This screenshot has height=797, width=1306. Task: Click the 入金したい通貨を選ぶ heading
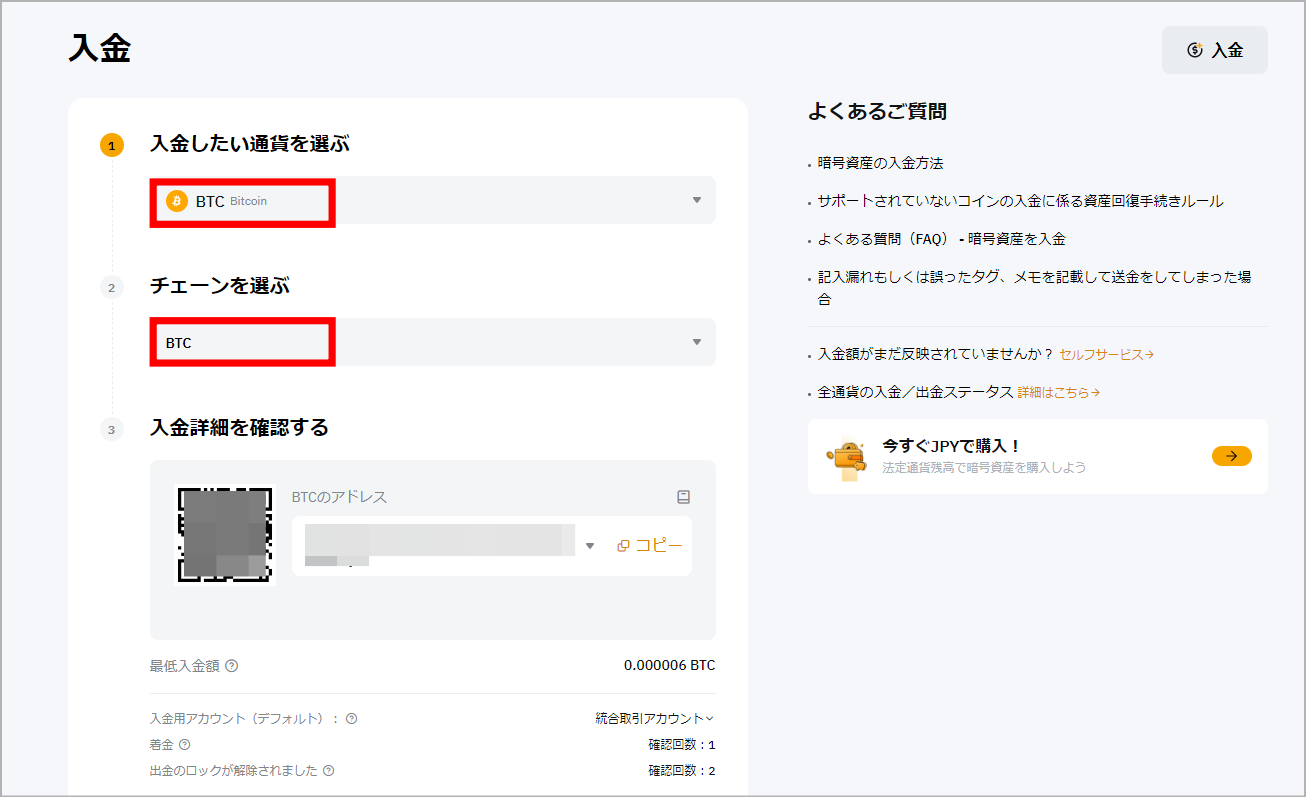pyautogui.click(x=250, y=144)
